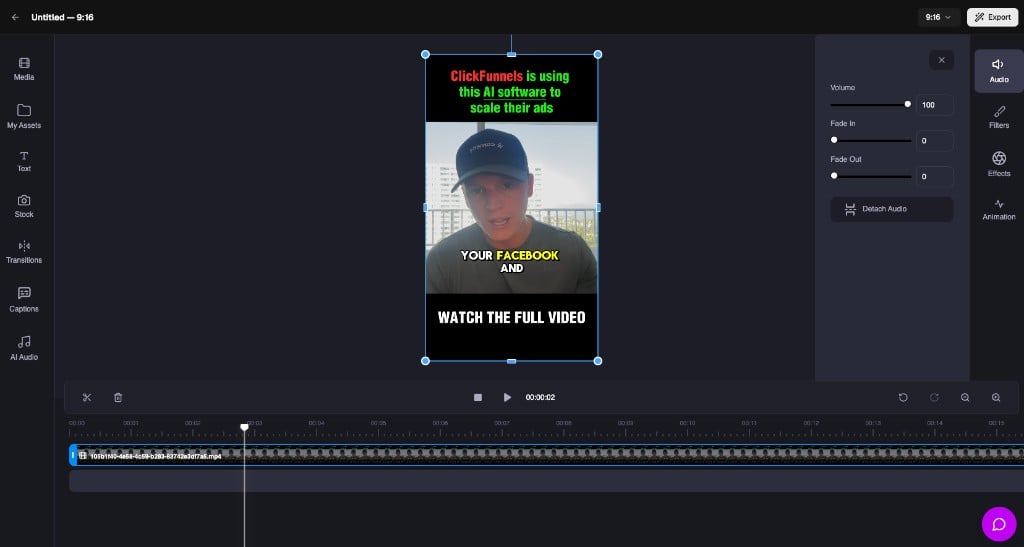
Task: Click the Detach Audio button
Action: pos(891,209)
